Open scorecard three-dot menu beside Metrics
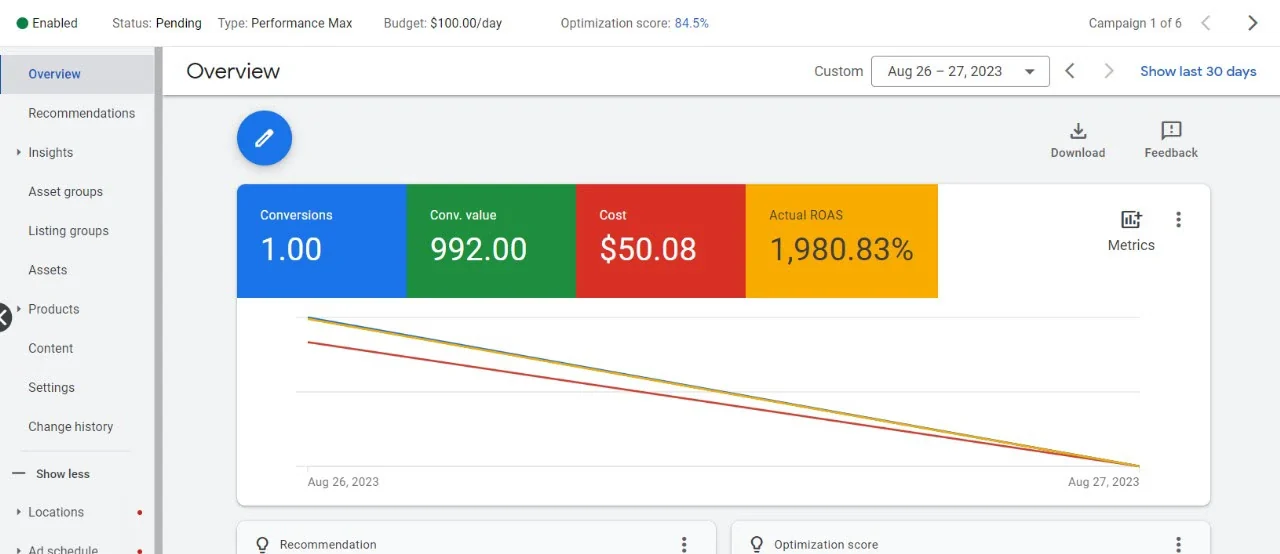 (1179, 220)
